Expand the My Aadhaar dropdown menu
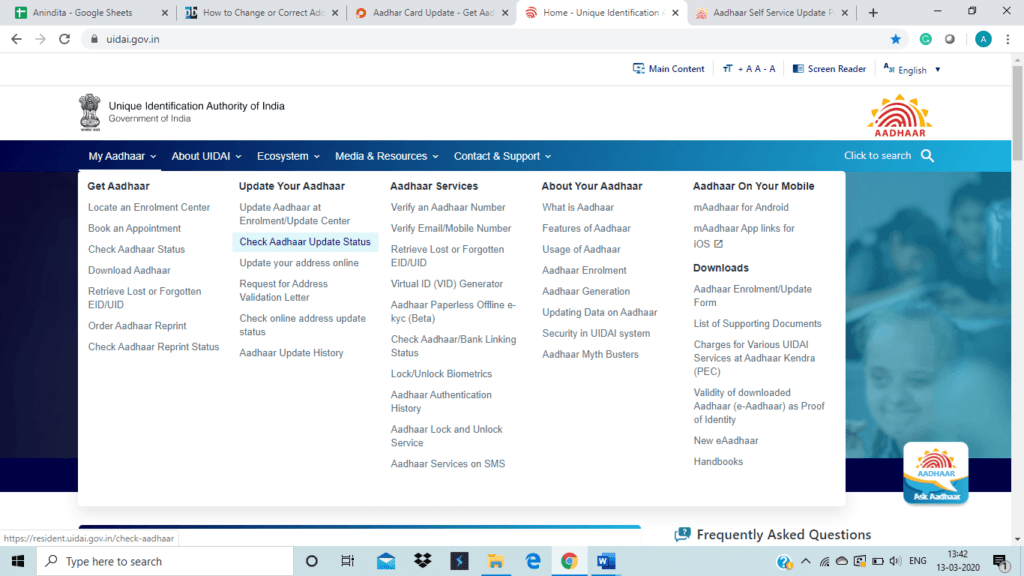Screen dimensions: 1024x576 (122, 156)
